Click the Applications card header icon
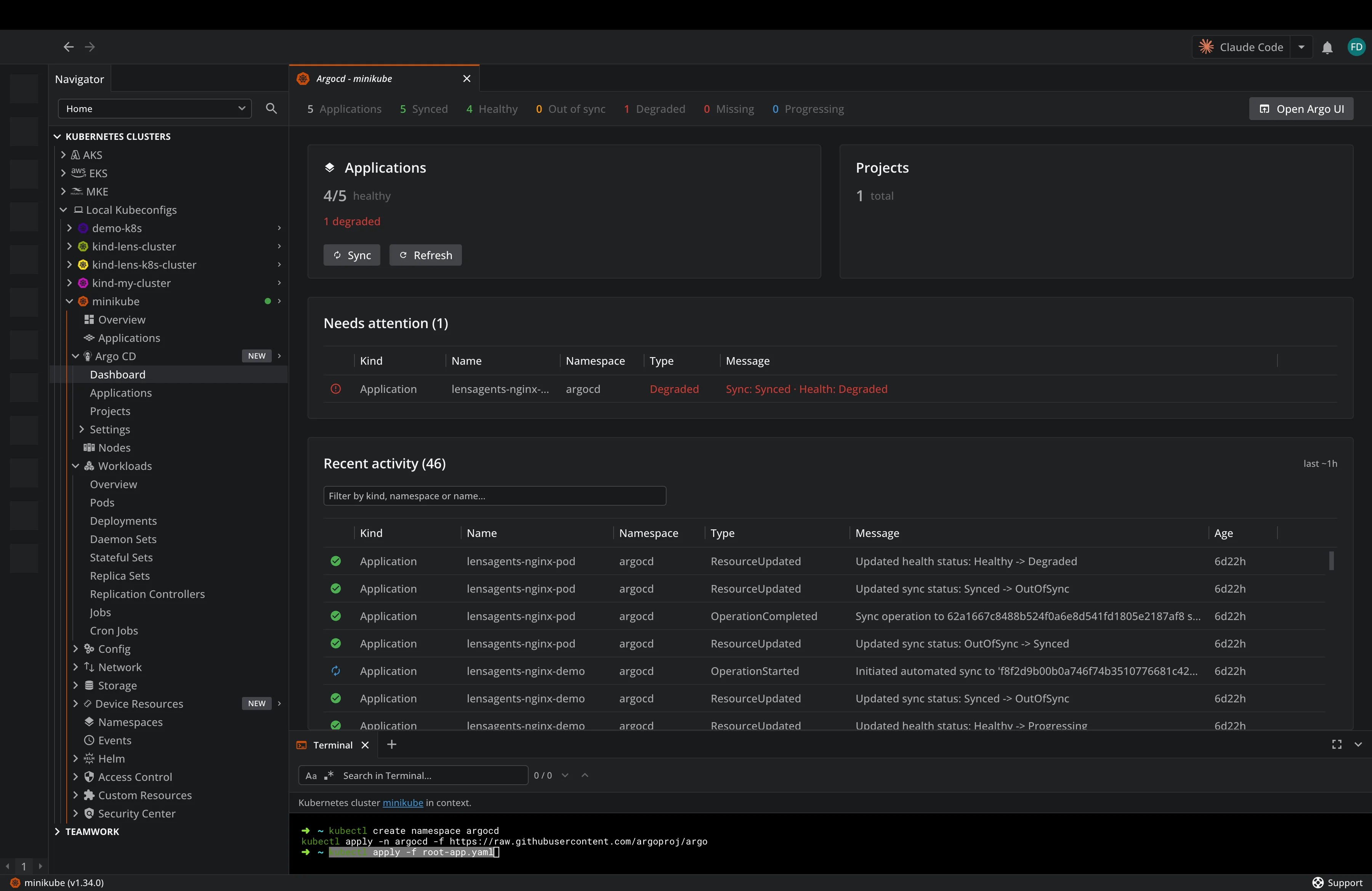 330,167
